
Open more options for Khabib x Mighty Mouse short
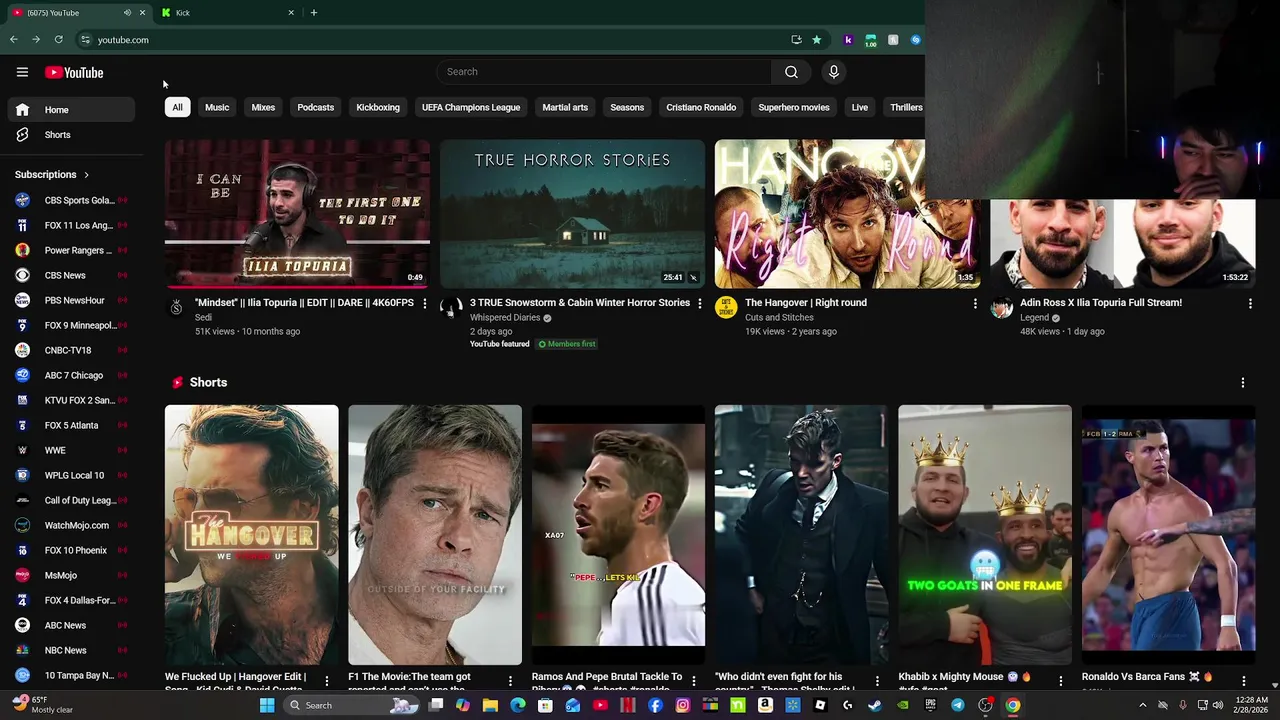[1061, 681]
